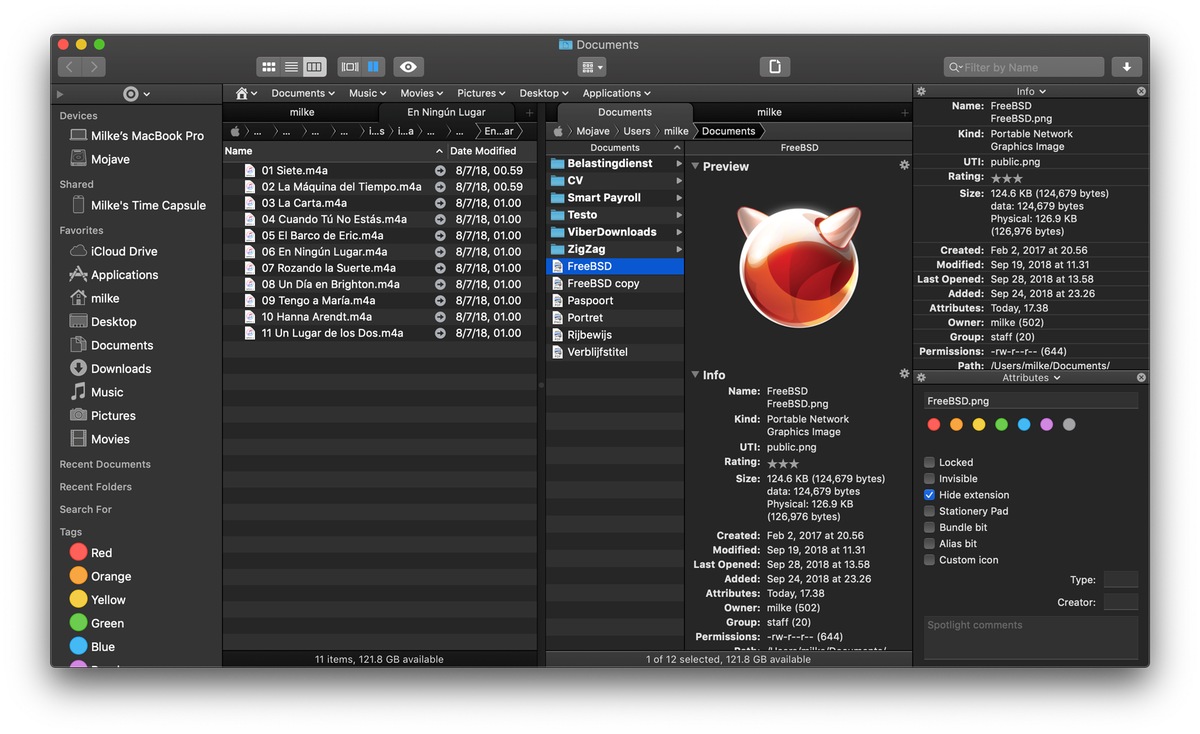
Task: Open the Music dropdown in favorites bar
Action: pyautogui.click(x=368, y=93)
